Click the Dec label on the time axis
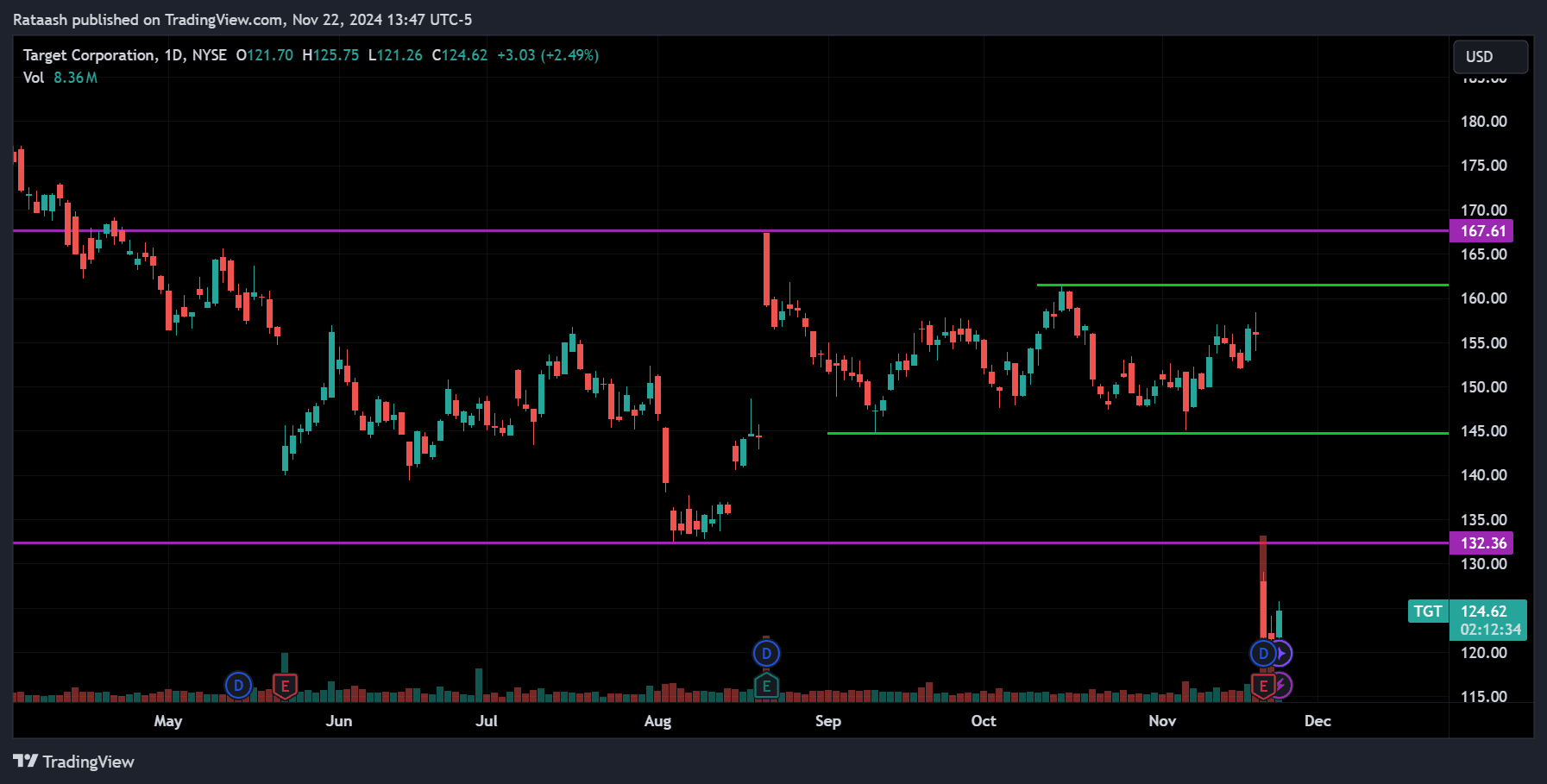This screenshot has height=784, width=1547. 1317,721
